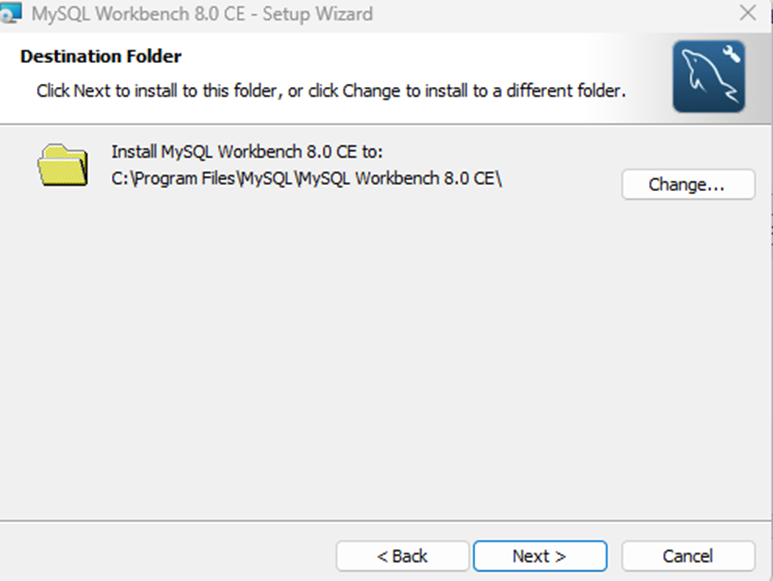The width and height of the screenshot is (773, 581).
Task: Cancel the installation
Action: (688, 556)
